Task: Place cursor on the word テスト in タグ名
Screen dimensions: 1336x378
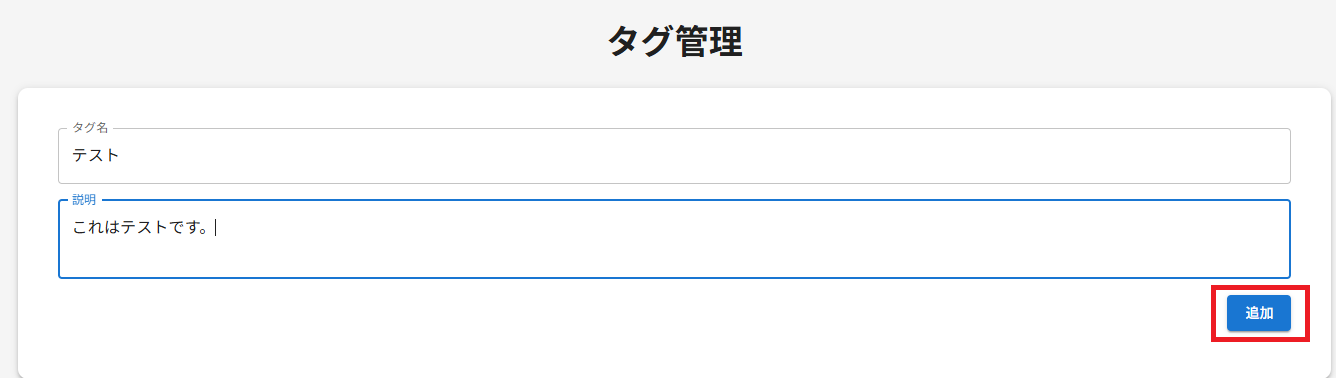Action: 96,156
